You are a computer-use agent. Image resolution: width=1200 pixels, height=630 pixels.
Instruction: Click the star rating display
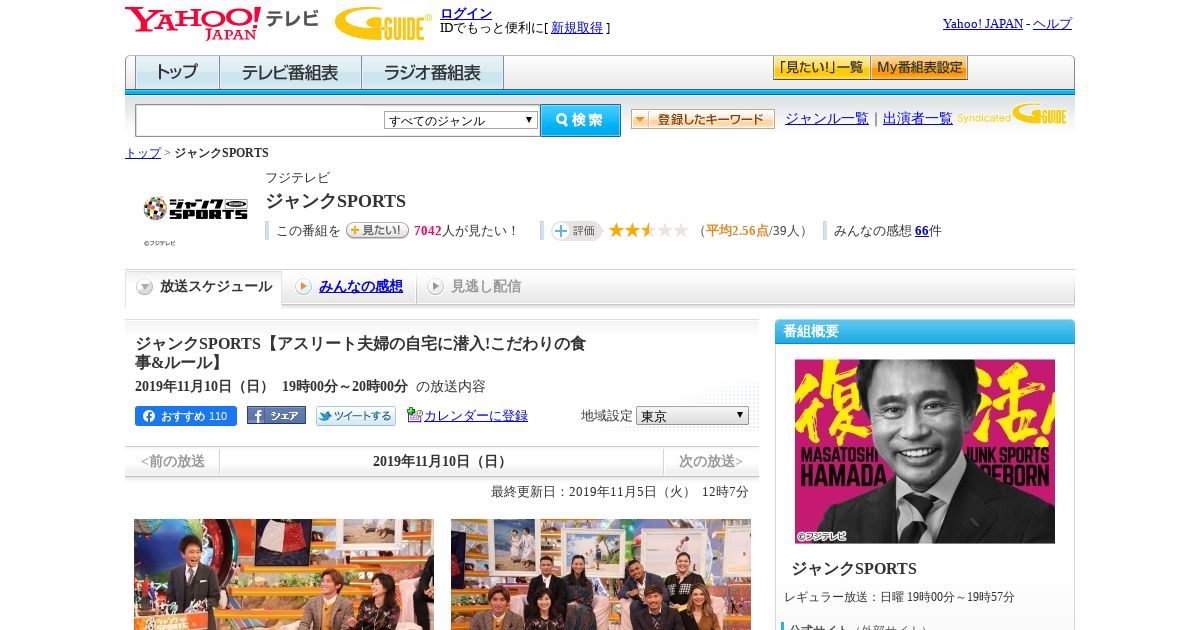648,231
